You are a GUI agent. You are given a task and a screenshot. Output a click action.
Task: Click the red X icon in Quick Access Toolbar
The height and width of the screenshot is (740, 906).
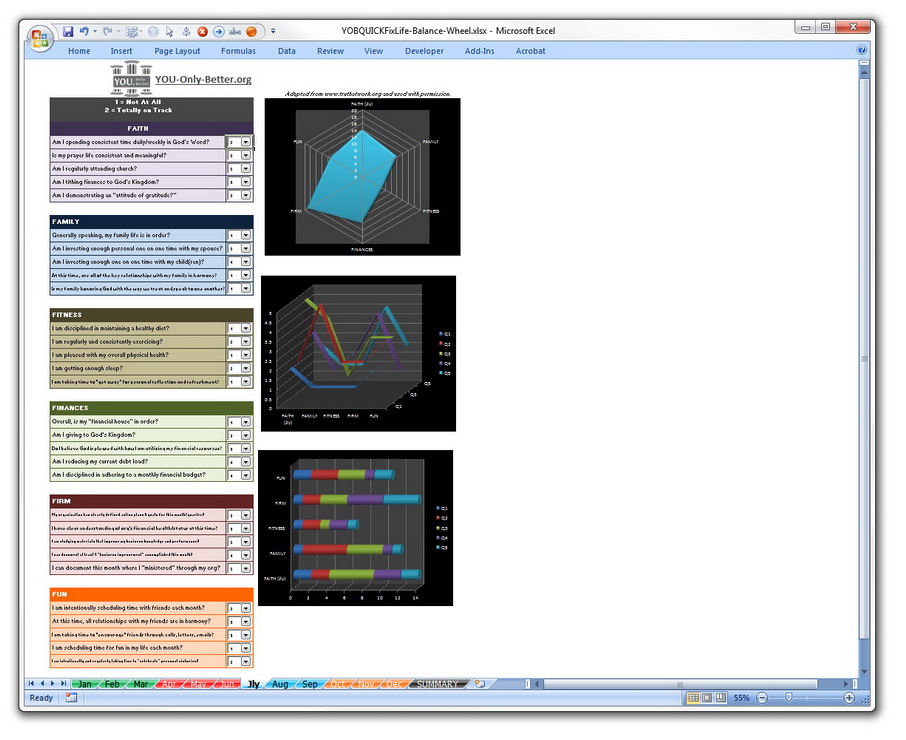pyautogui.click(x=203, y=31)
